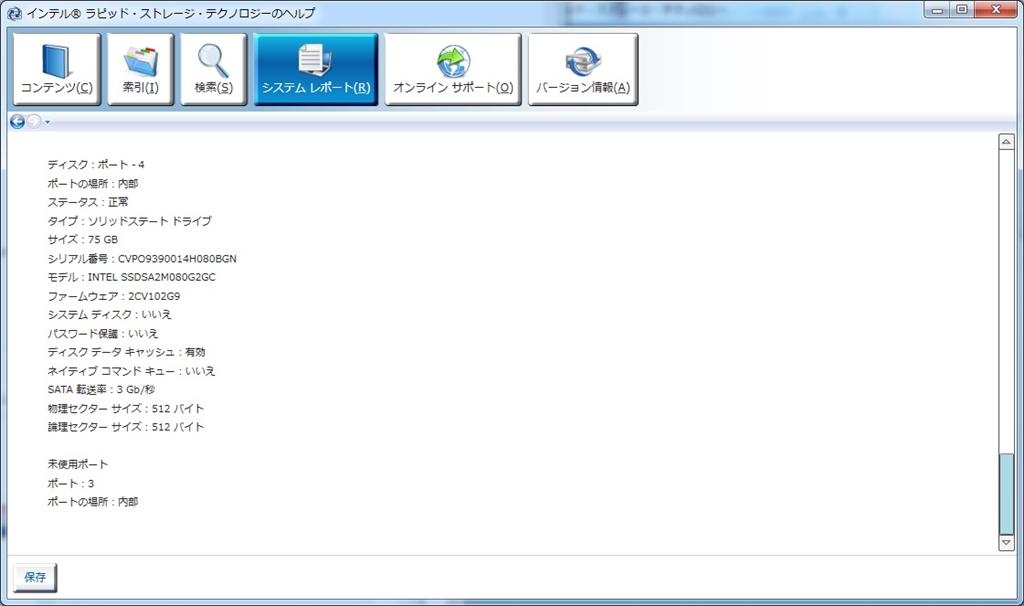Click the scrollbar up arrow
The width and height of the screenshot is (1024, 606).
[x=1006, y=142]
